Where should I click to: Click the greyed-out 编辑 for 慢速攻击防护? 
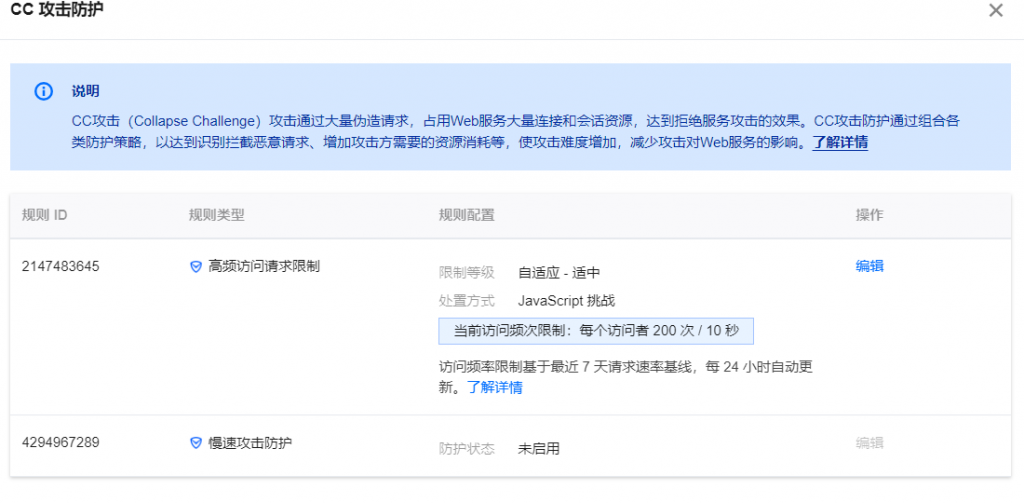click(869, 443)
